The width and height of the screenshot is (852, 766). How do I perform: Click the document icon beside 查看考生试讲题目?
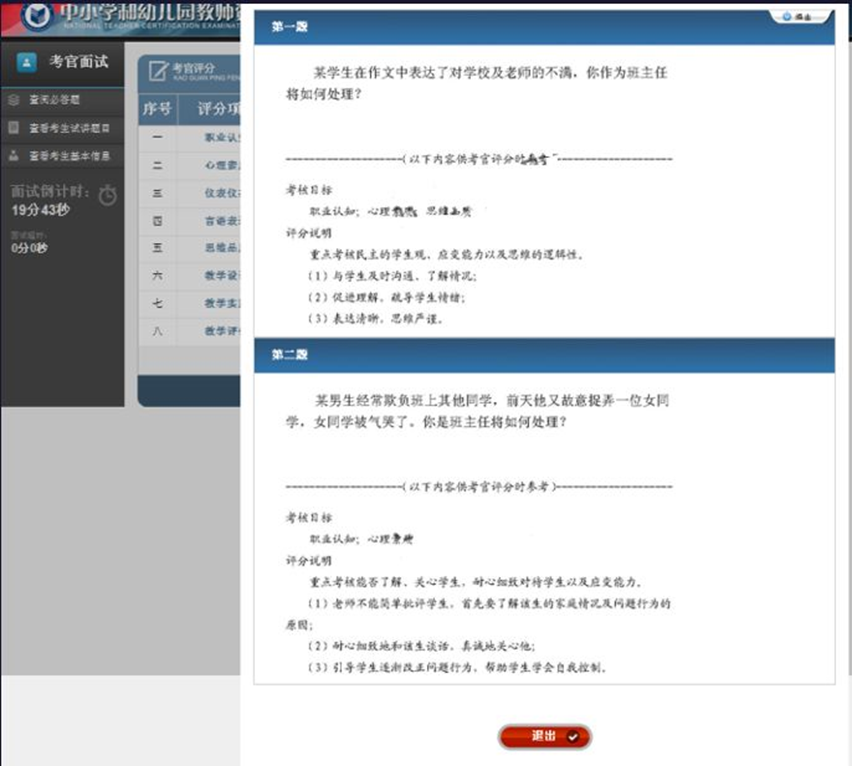point(13,128)
